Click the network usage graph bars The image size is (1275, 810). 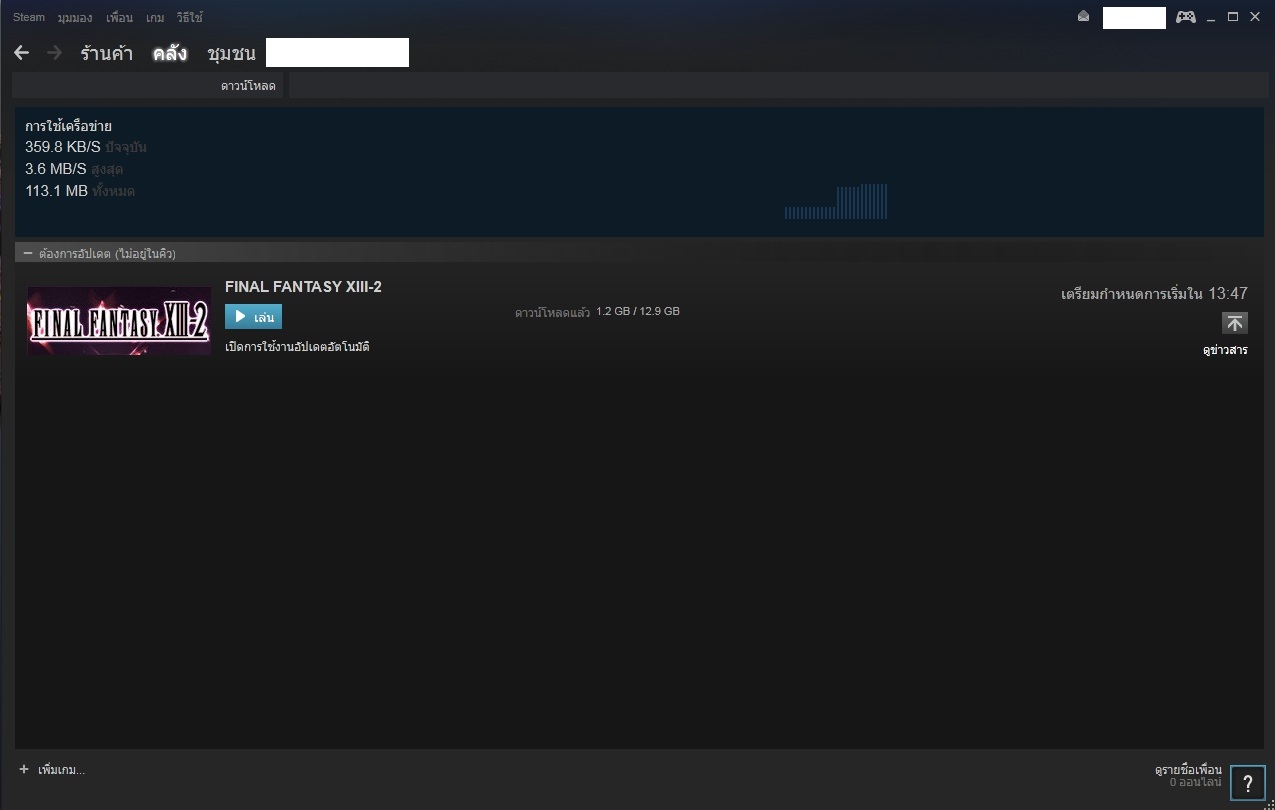(x=836, y=201)
